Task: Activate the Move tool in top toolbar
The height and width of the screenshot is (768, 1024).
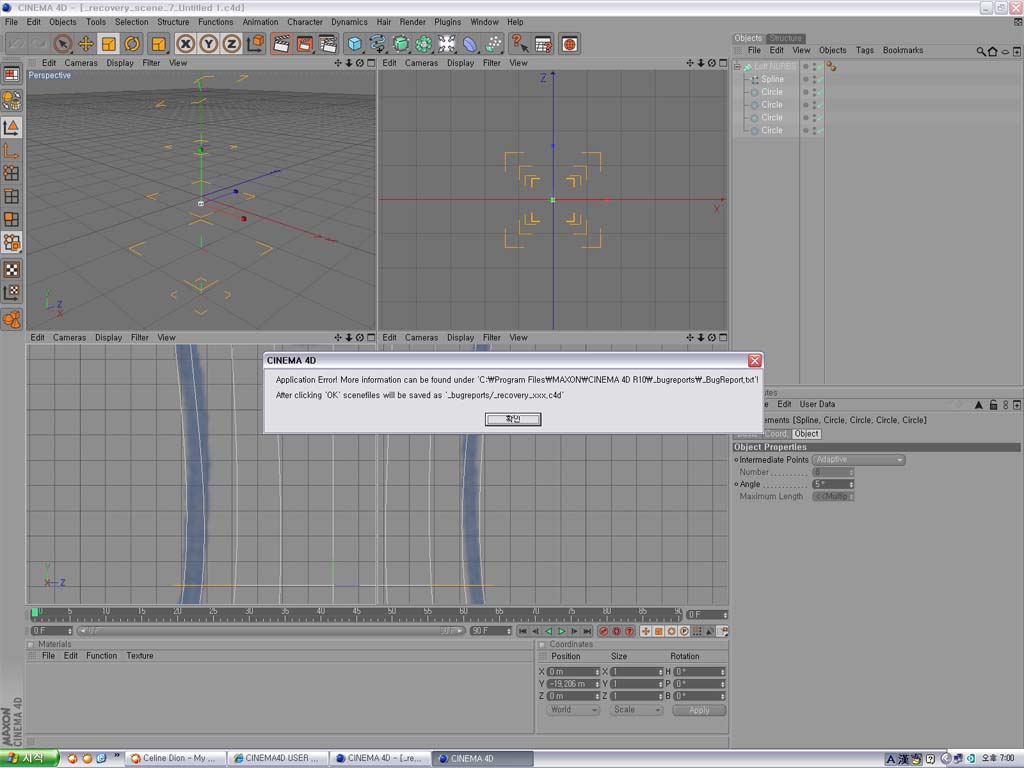Action: tap(86, 44)
